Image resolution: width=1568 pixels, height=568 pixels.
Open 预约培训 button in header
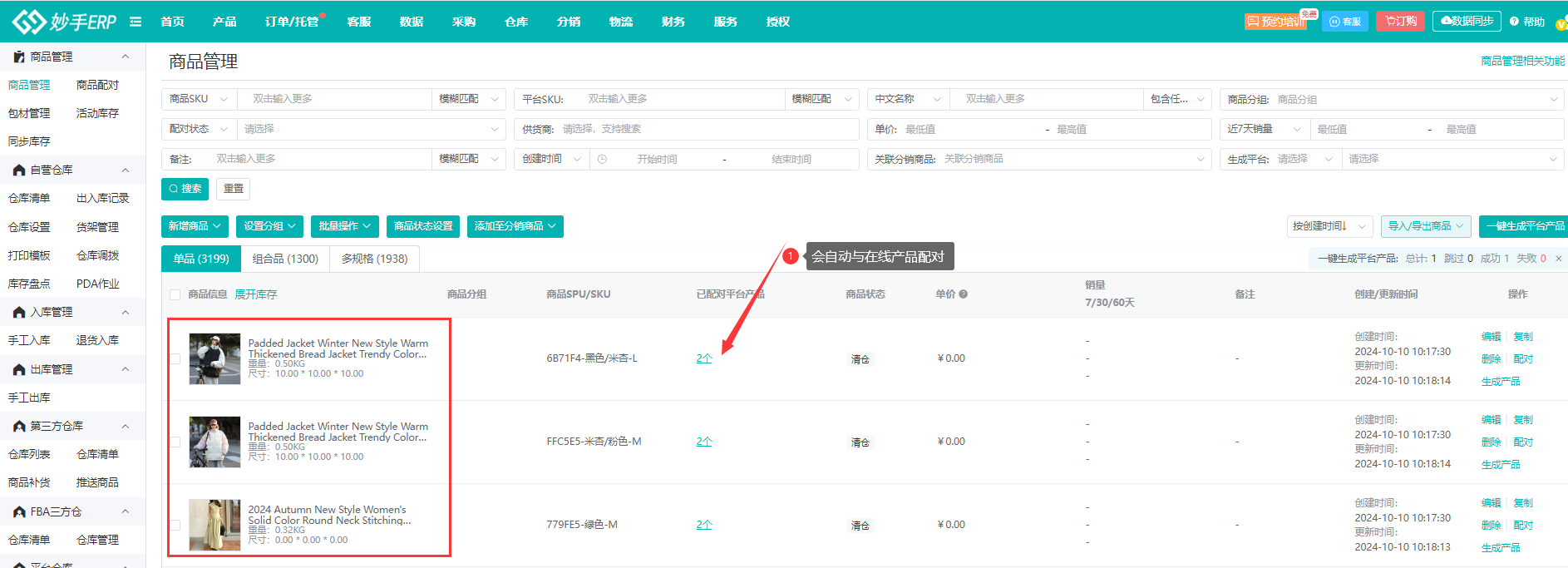(x=1275, y=22)
